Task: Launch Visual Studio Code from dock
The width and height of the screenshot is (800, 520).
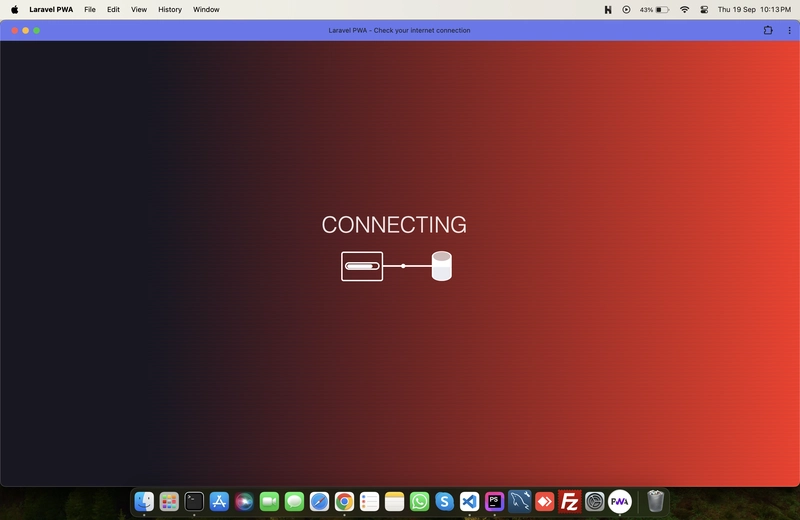Action: coord(469,501)
